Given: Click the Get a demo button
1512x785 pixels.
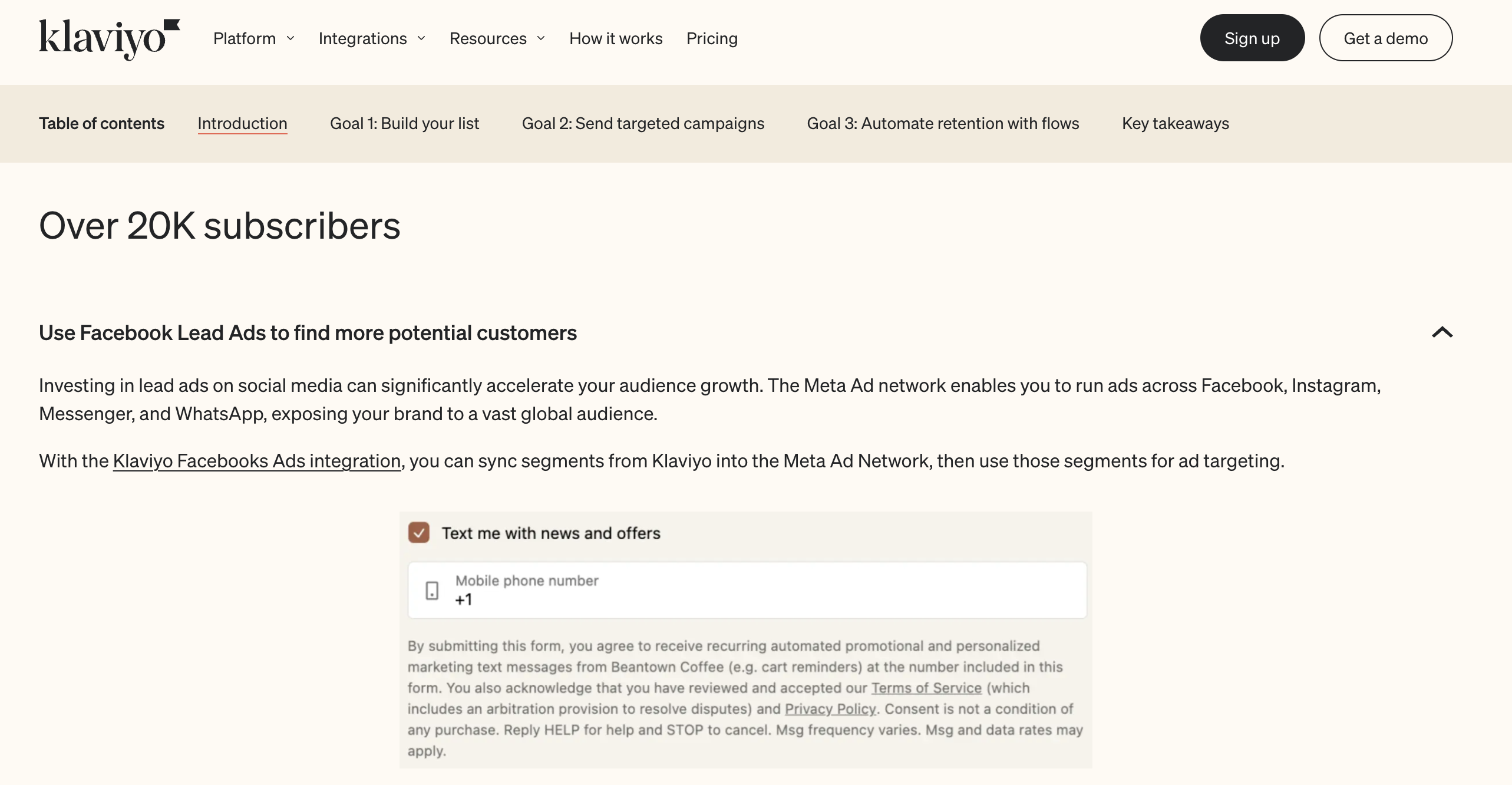Looking at the screenshot, I should [1385, 38].
